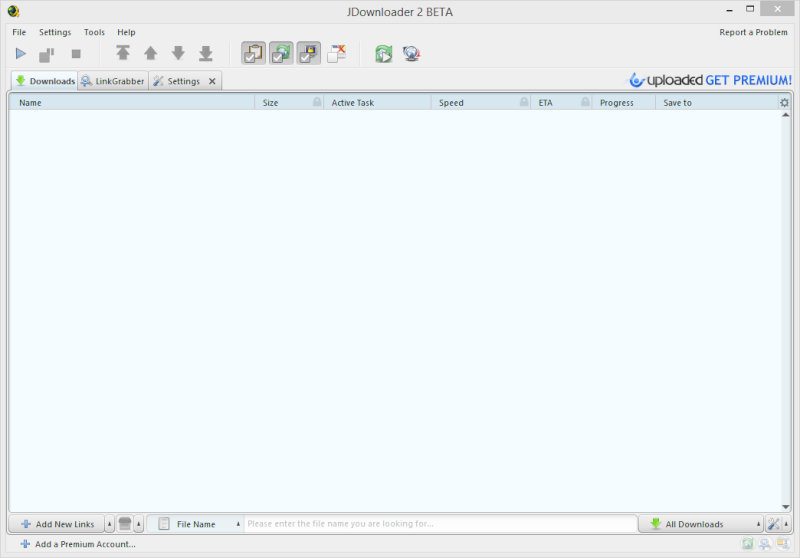Toggle premium usage icon in toolbar

[x=309, y=53]
